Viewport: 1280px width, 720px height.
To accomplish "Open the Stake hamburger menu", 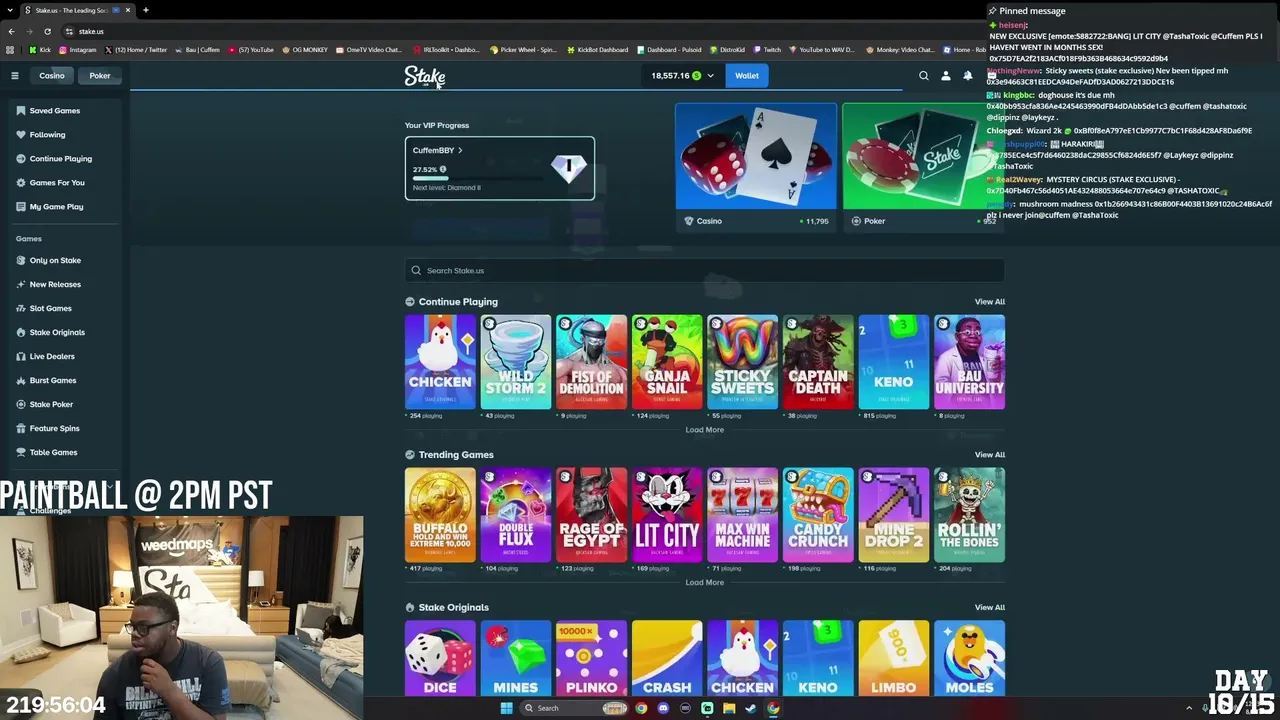I will [15, 76].
